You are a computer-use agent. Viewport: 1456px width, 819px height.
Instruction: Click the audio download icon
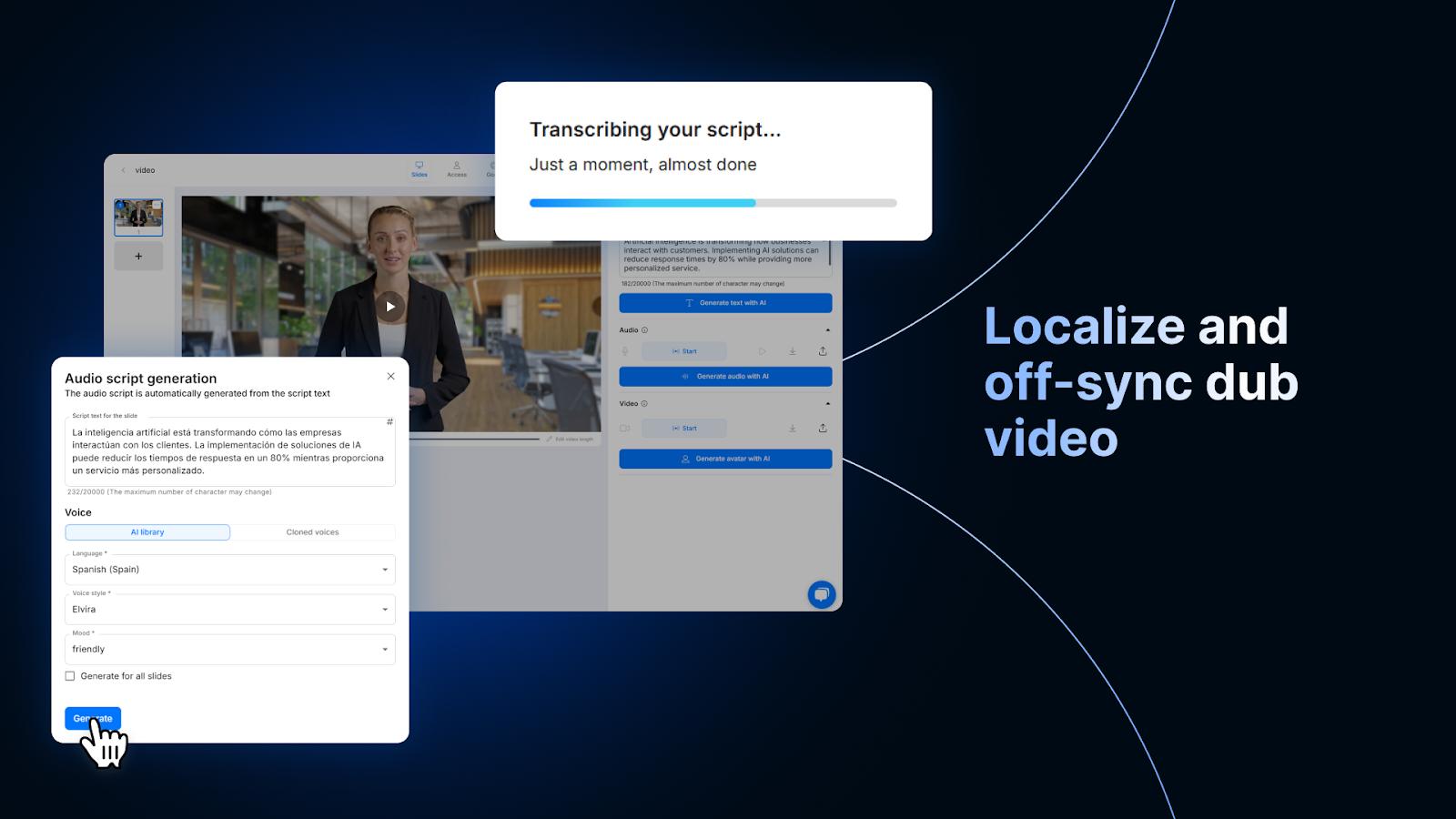pos(793,351)
